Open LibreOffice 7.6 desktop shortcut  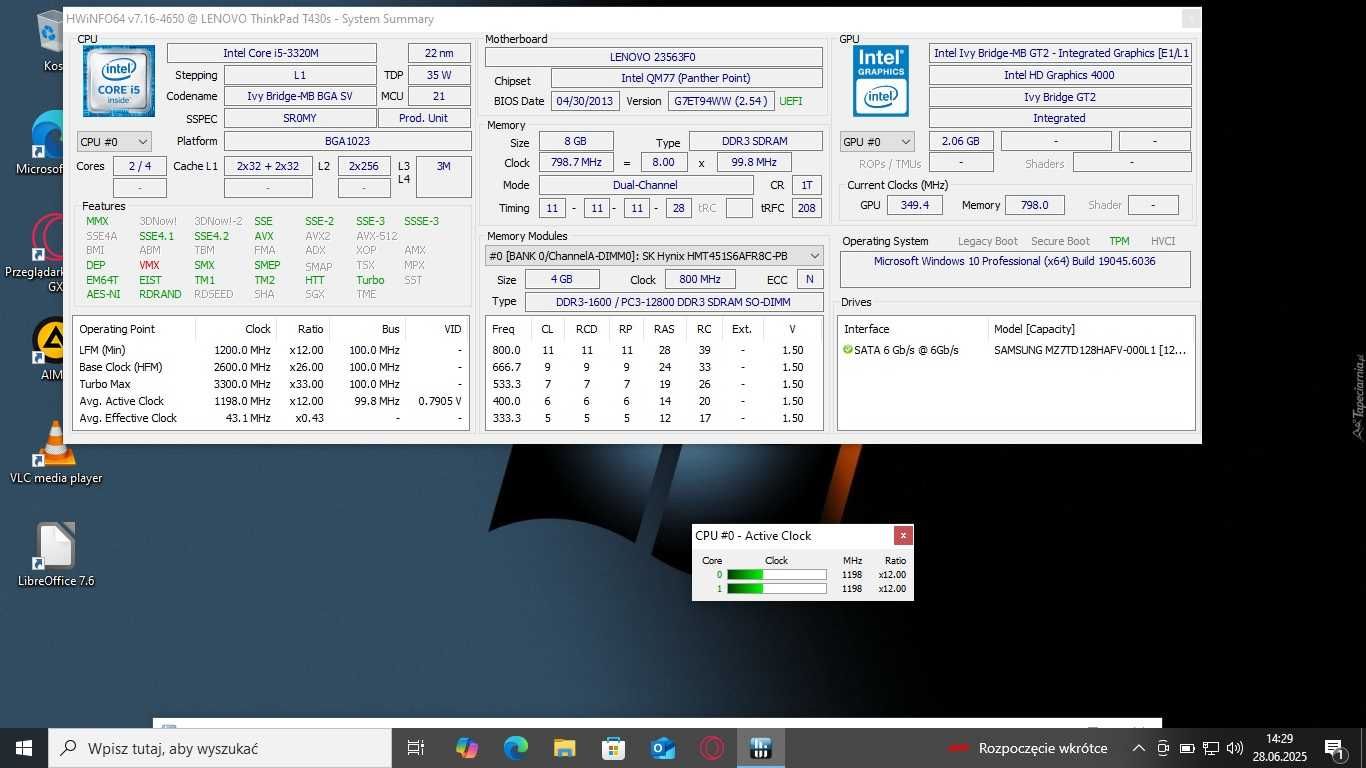(x=56, y=554)
